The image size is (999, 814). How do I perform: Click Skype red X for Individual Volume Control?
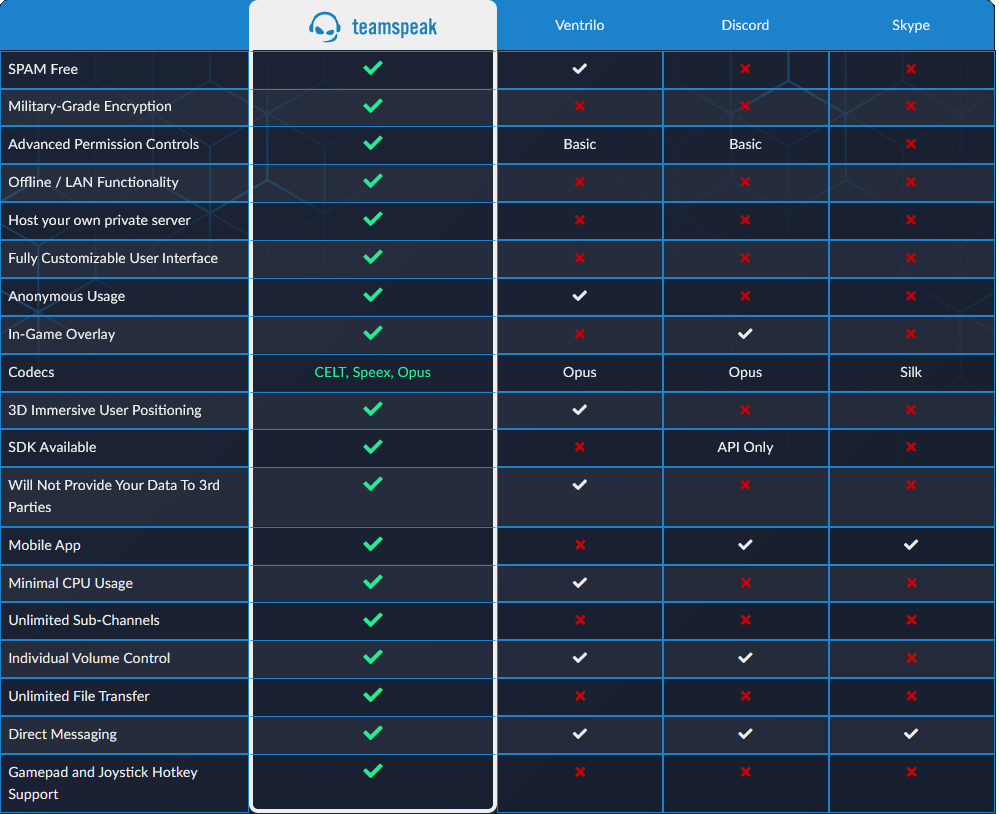click(911, 658)
